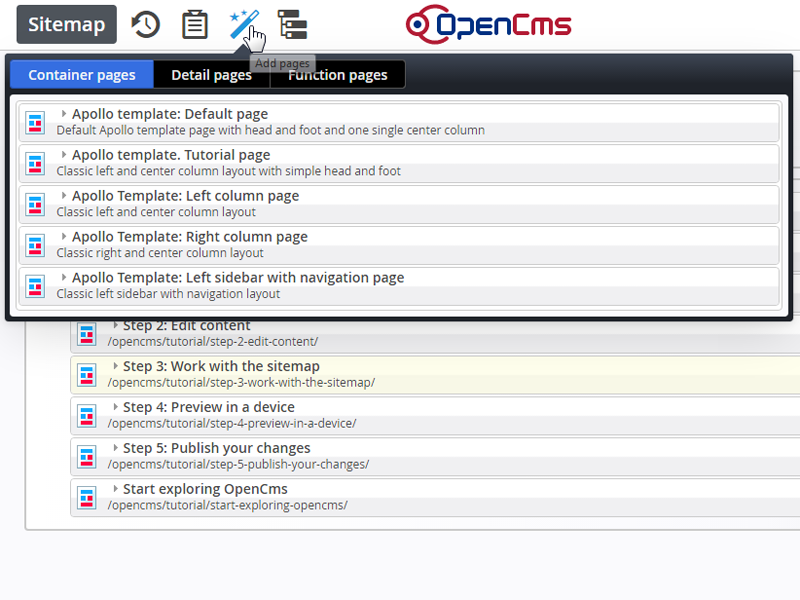Click page icon of Right column page
Viewport: 800px width, 600px height.
point(35,245)
